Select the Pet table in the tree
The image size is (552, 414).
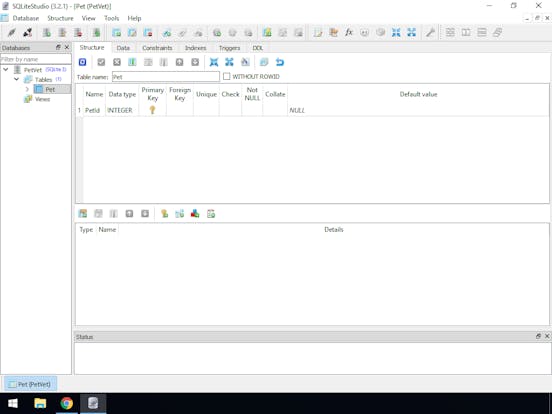(50, 89)
